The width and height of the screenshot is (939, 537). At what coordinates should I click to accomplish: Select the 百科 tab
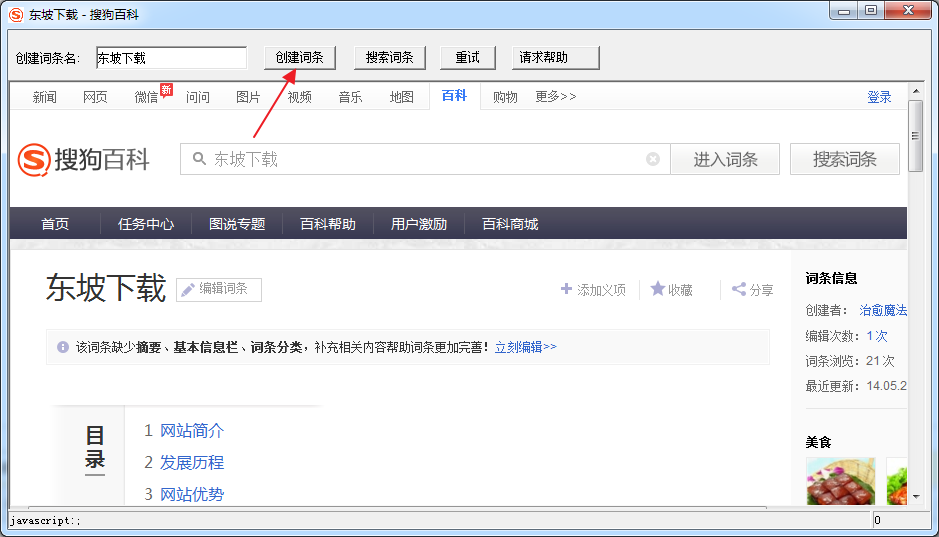coord(455,96)
